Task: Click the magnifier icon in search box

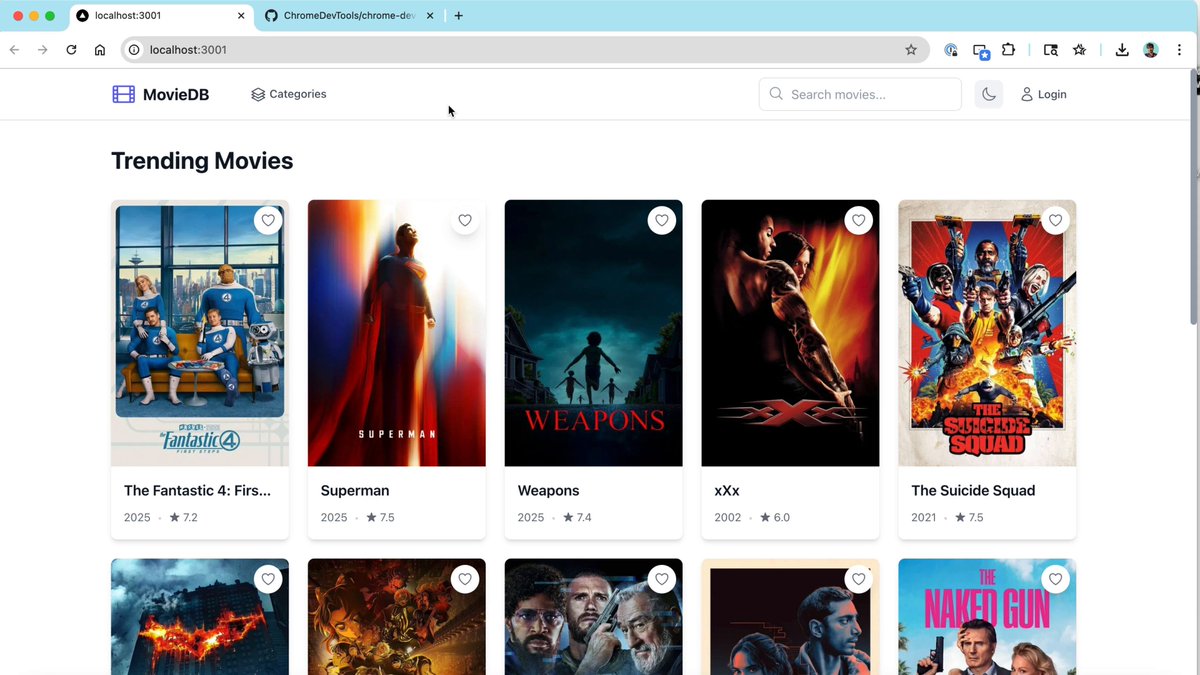Action: point(776,94)
